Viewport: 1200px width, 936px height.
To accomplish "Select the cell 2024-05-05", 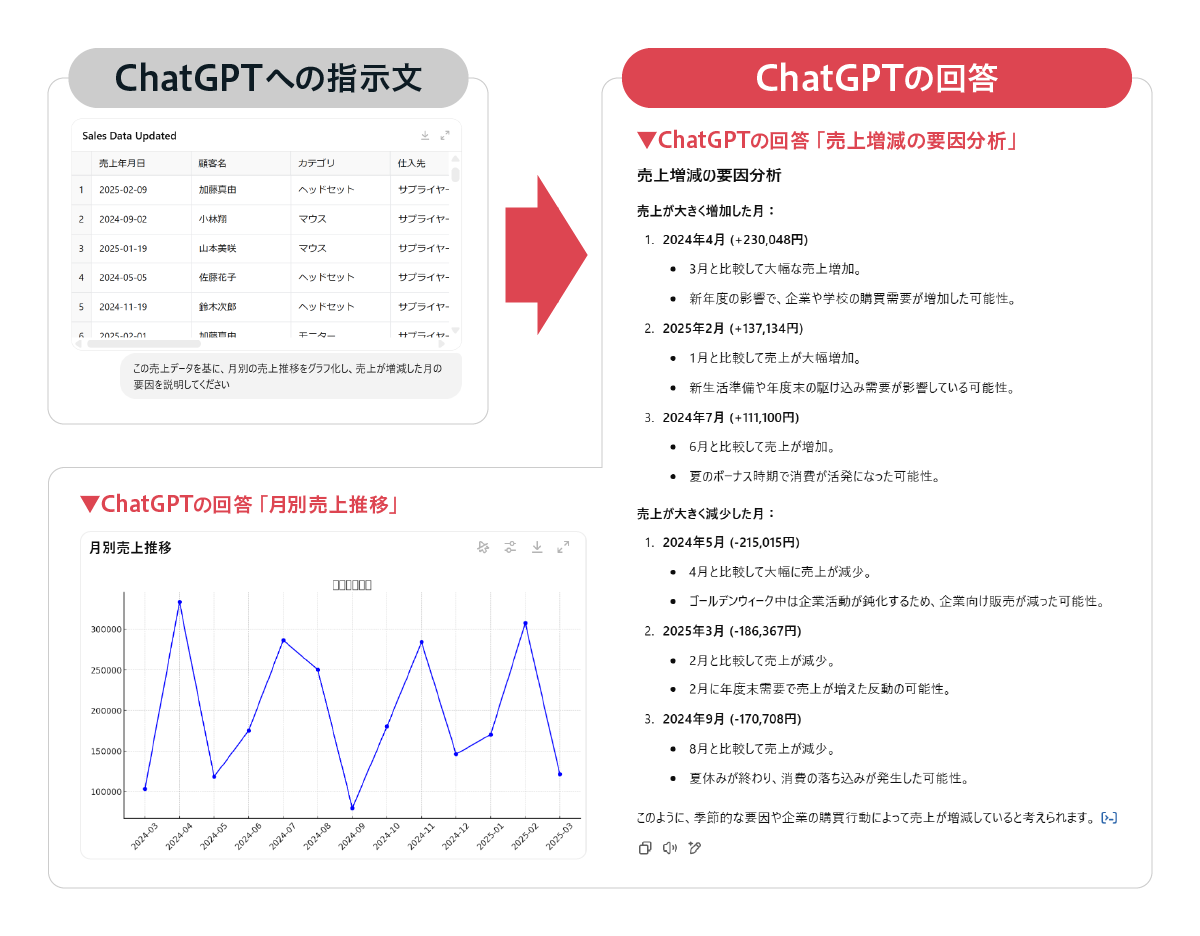I will point(141,277).
